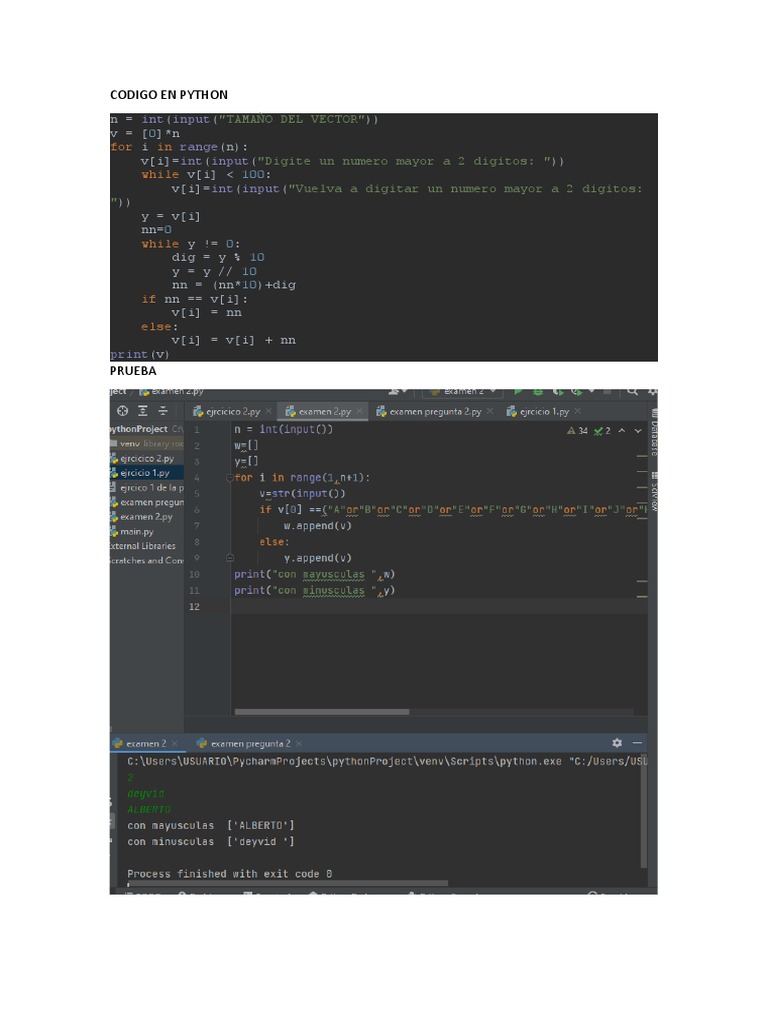Select External Libraries in project tree
The width and height of the screenshot is (768, 1024).
coord(142,546)
